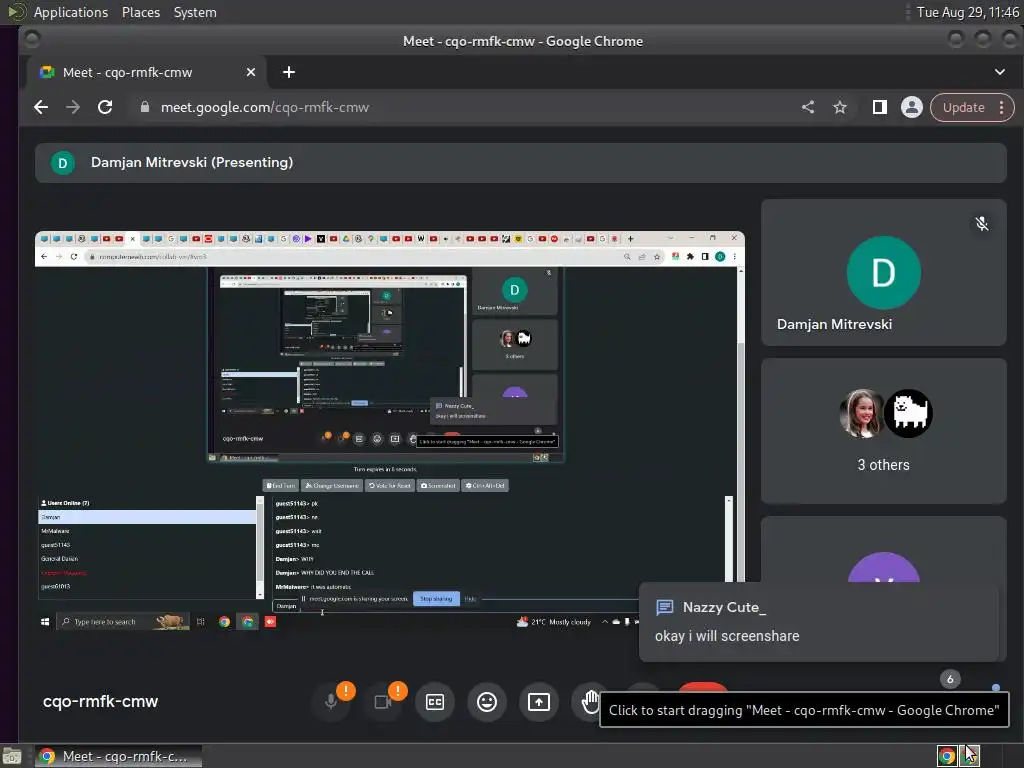Click the Present now screen-share icon

(x=539, y=702)
